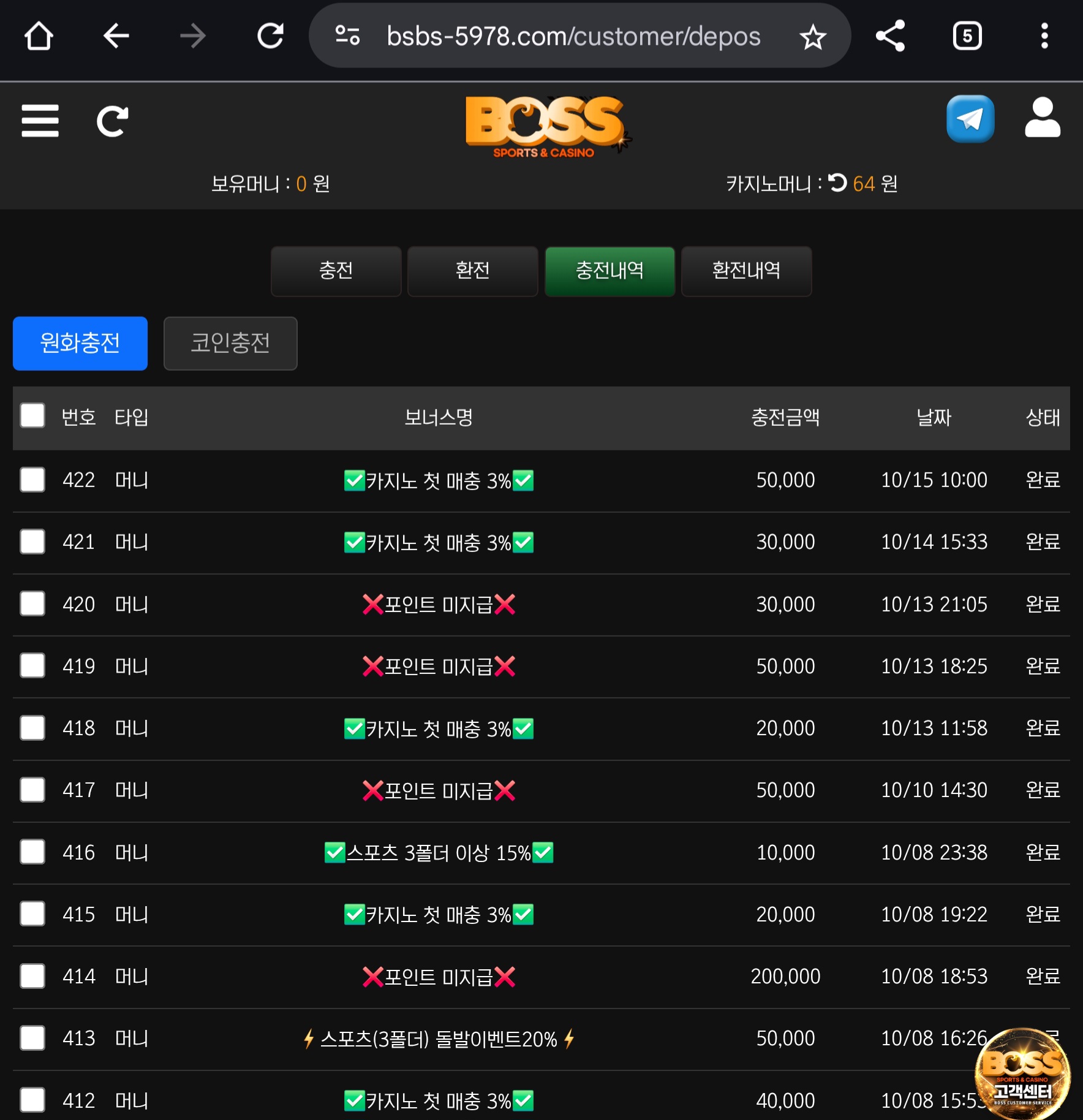
Task: Refresh casino money balance icon
Action: [x=837, y=183]
